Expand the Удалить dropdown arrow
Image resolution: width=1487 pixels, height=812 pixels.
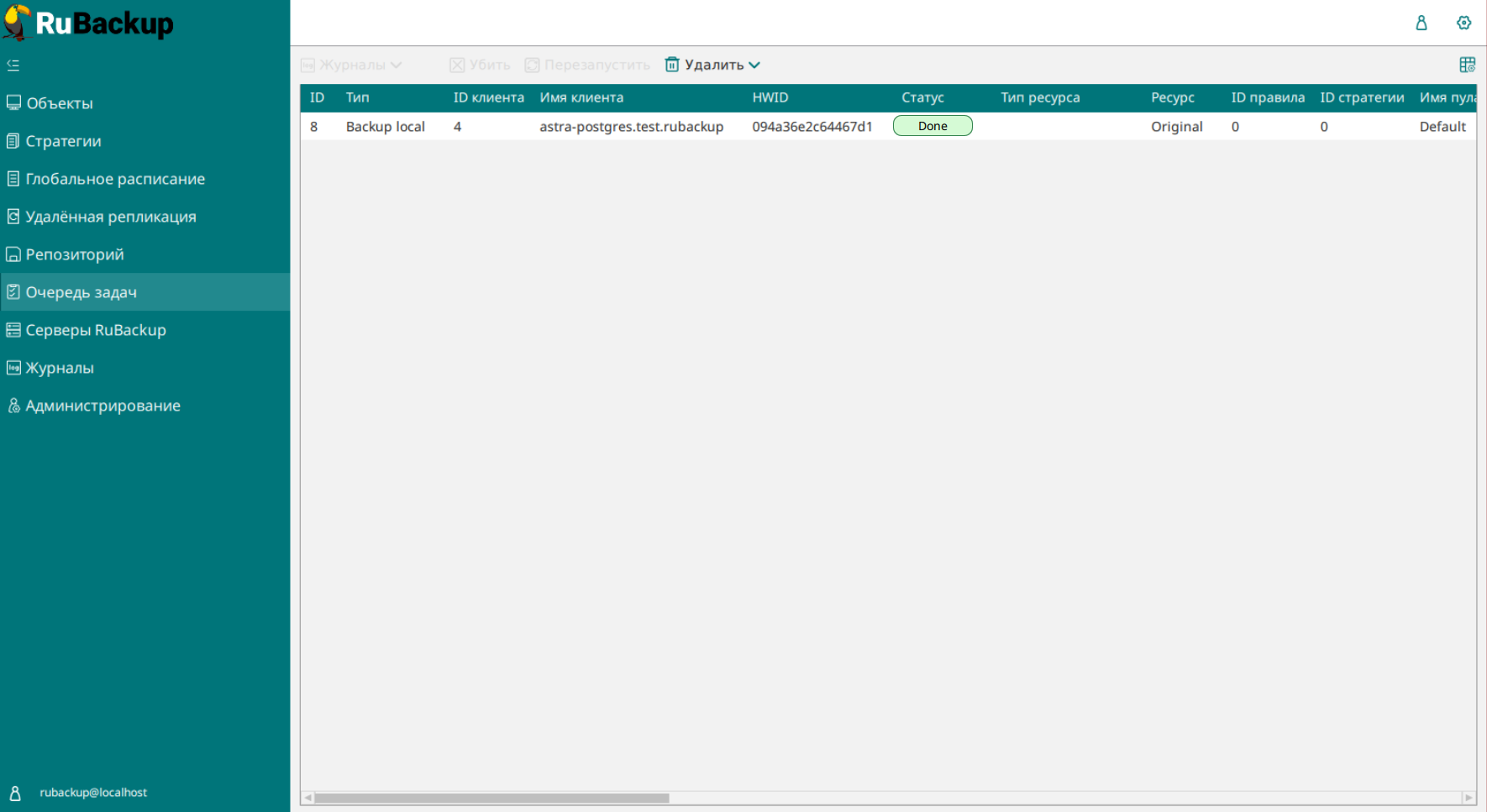point(754,65)
